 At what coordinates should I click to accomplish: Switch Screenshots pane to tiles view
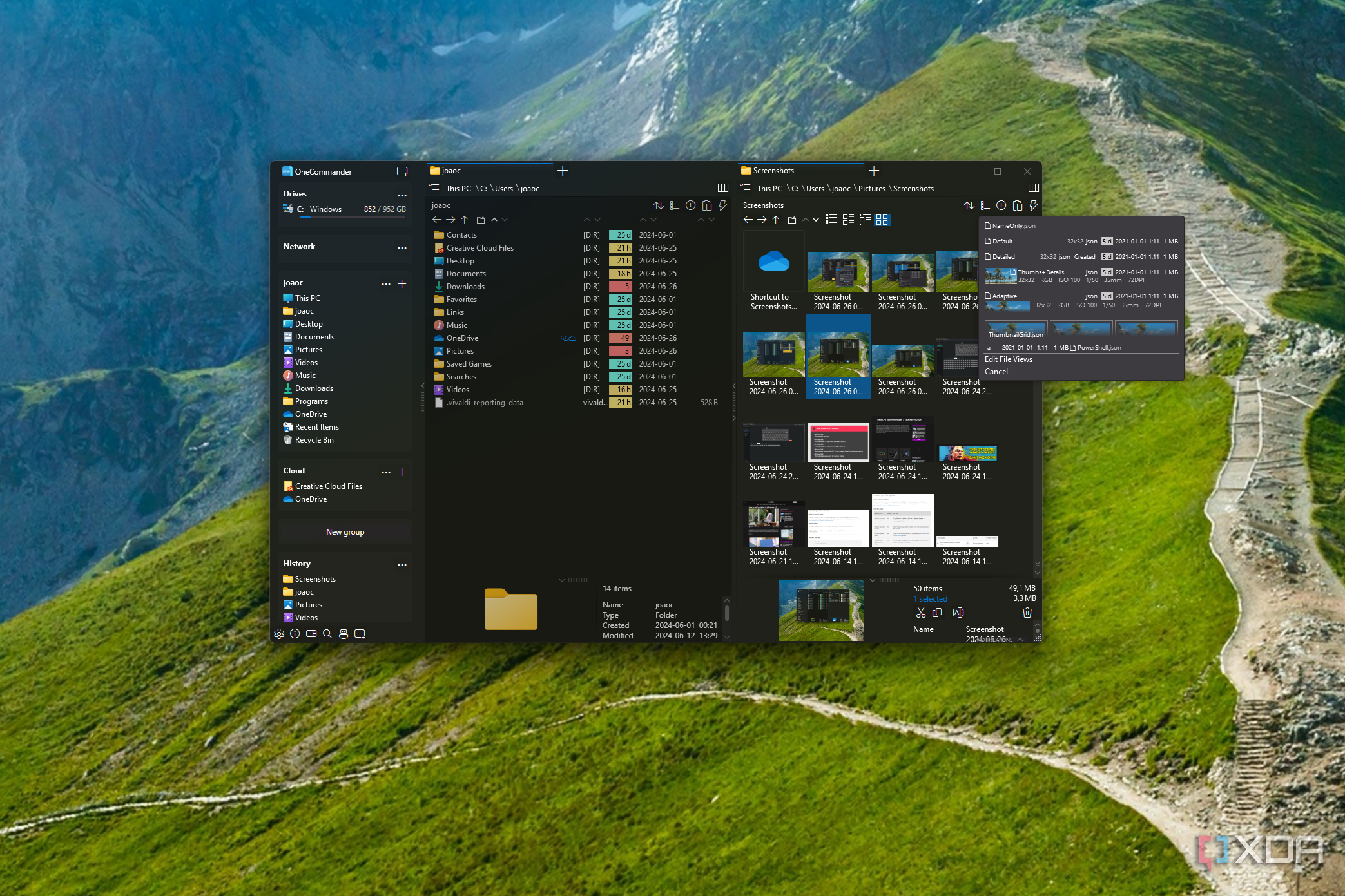(x=848, y=220)
